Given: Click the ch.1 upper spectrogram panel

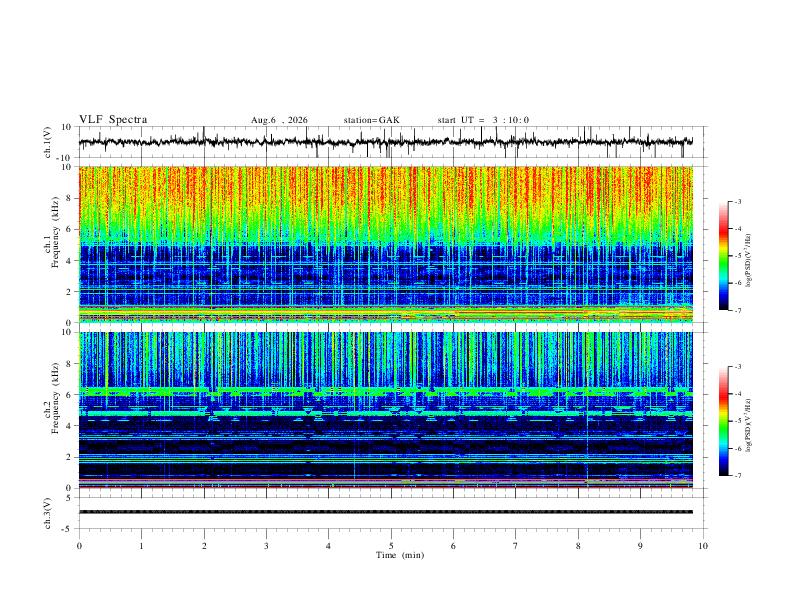Looking at the screenshot, I should [x=386, y=244].
